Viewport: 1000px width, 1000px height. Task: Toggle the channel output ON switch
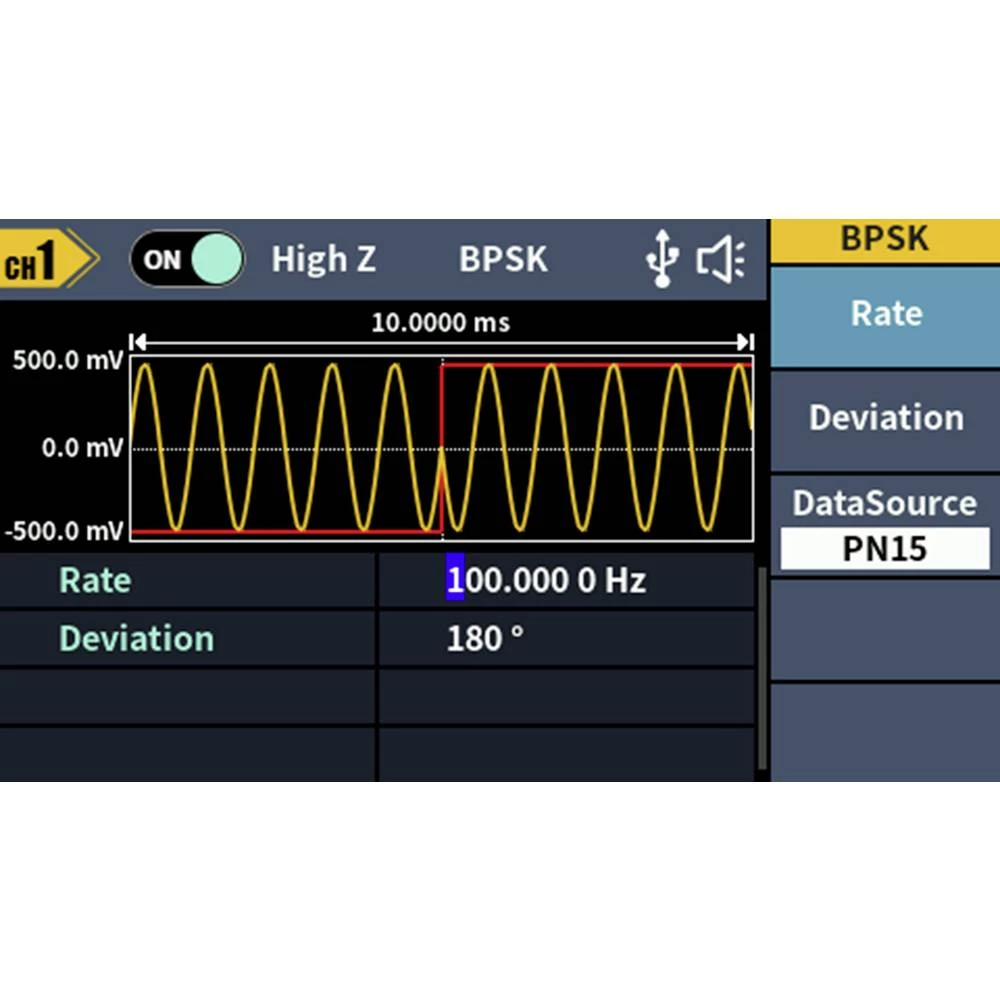click(186, 260)
